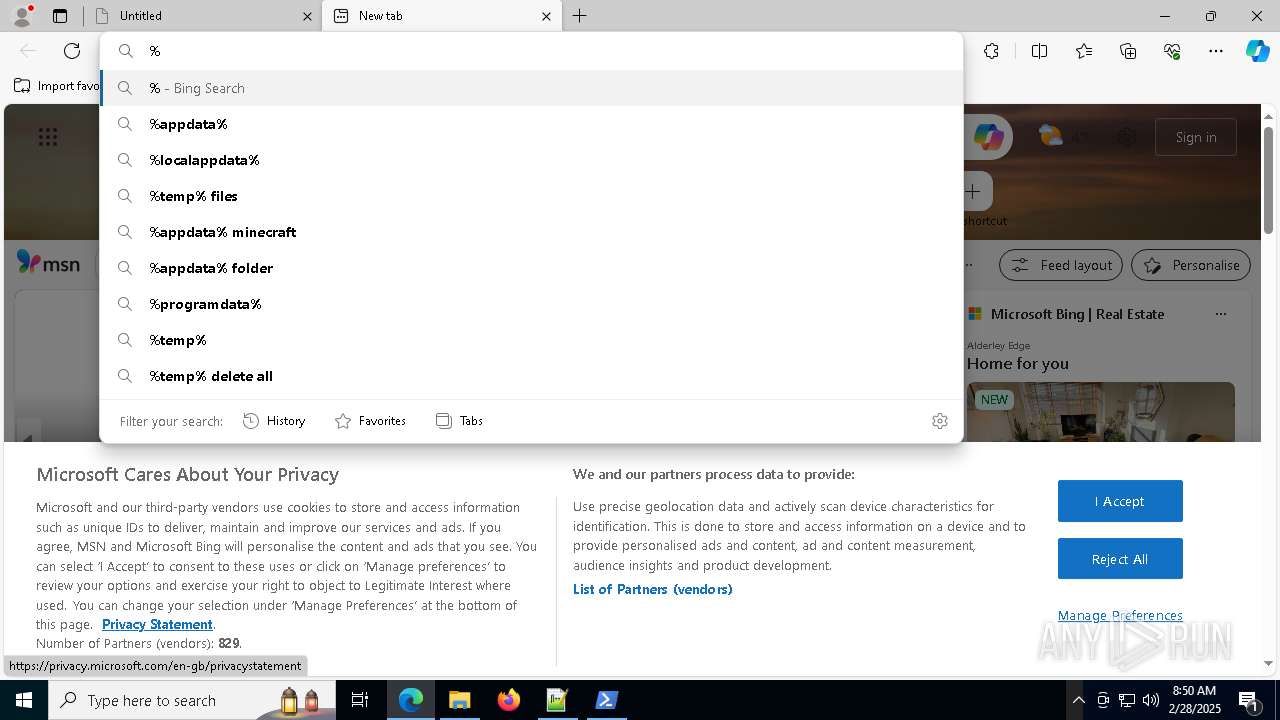Open Settings and more ellipsis menu
1280x720 pixels.
coord(1216,51)
